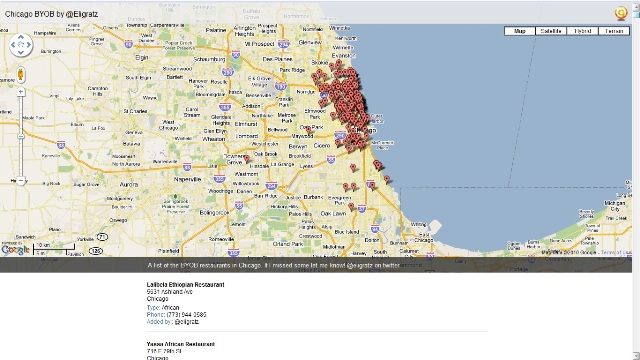Open northernmost marker near Evanston

click(339, 63)
